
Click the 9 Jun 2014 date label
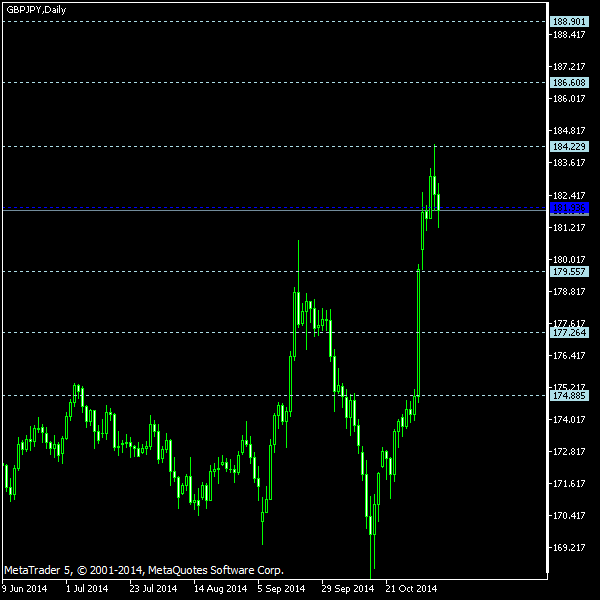tap(24, 589)
